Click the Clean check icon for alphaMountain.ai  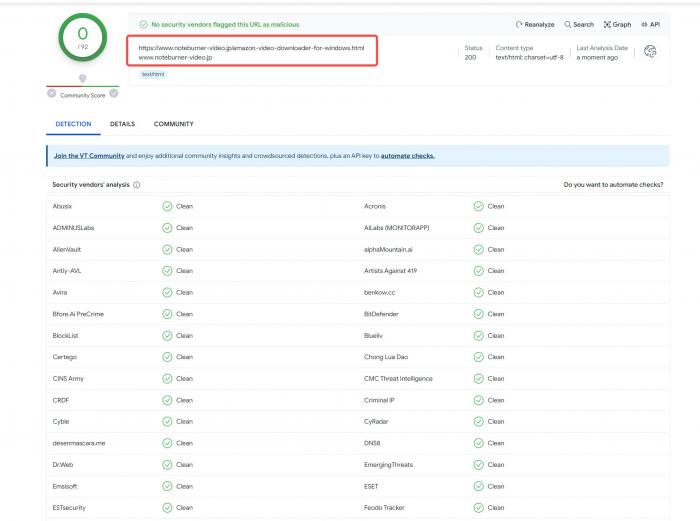[x=479, y=250]
